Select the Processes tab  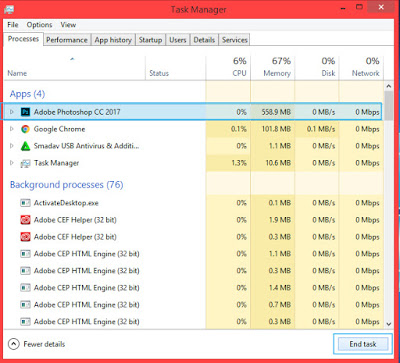pos(23,39)
